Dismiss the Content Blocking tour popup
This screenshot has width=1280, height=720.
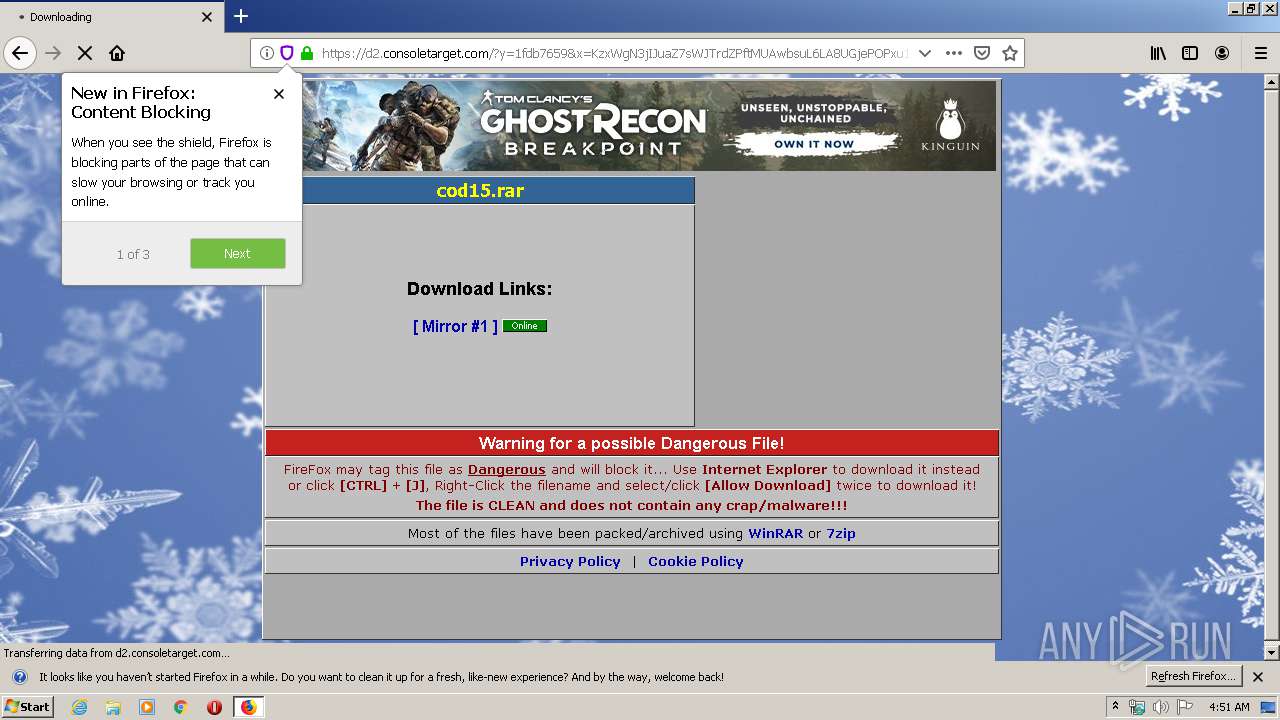coord(279,94)
